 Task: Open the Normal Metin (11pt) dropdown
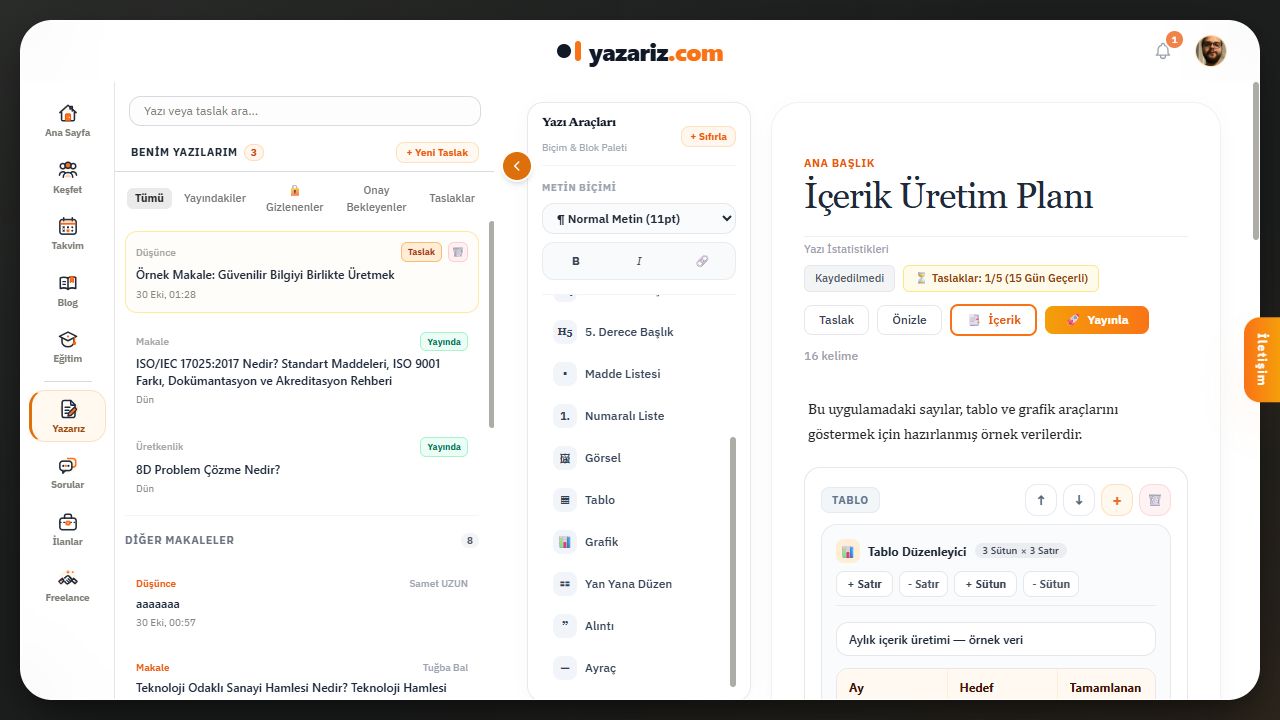639,219
